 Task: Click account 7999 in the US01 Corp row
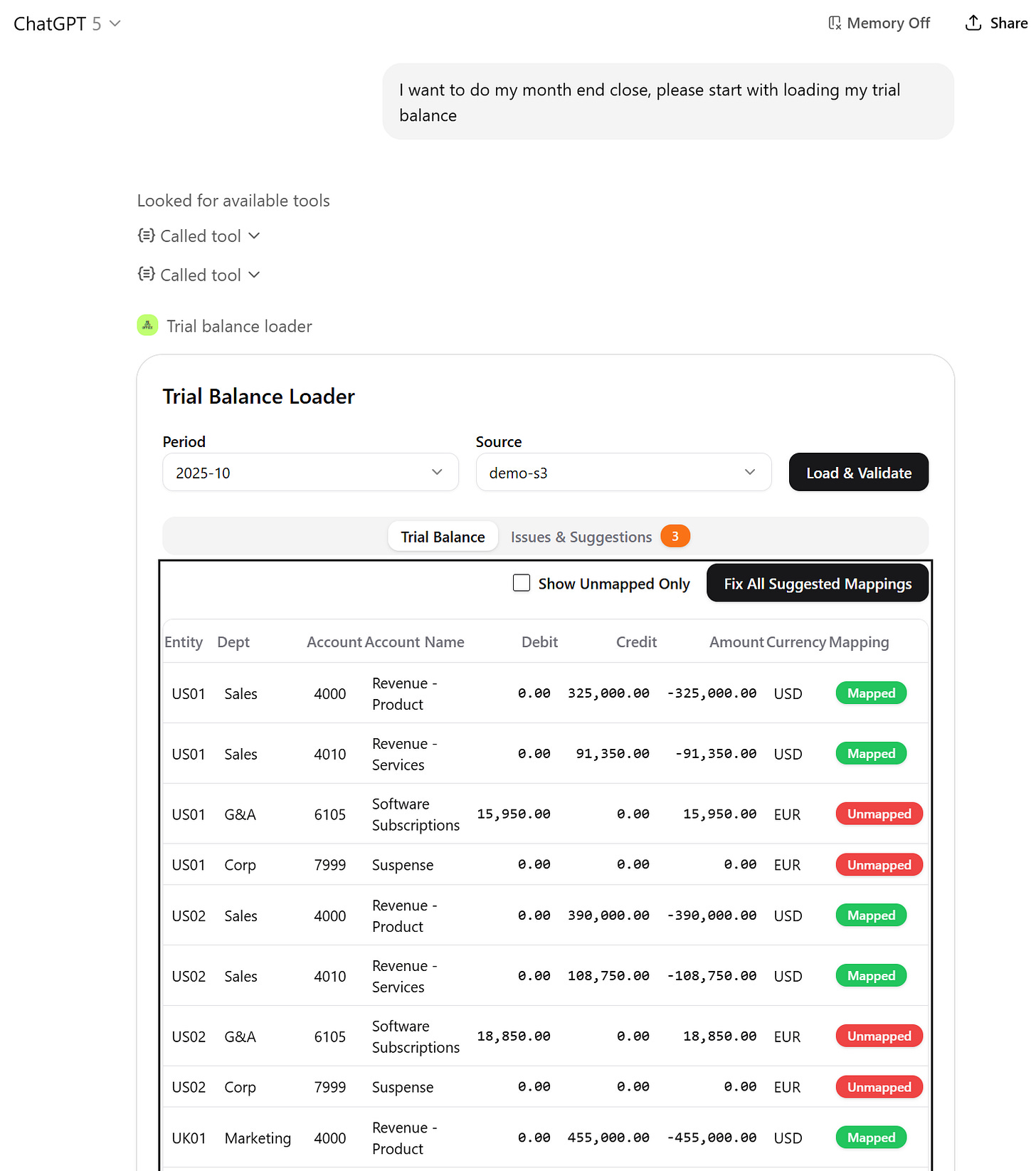pos(330,865)
